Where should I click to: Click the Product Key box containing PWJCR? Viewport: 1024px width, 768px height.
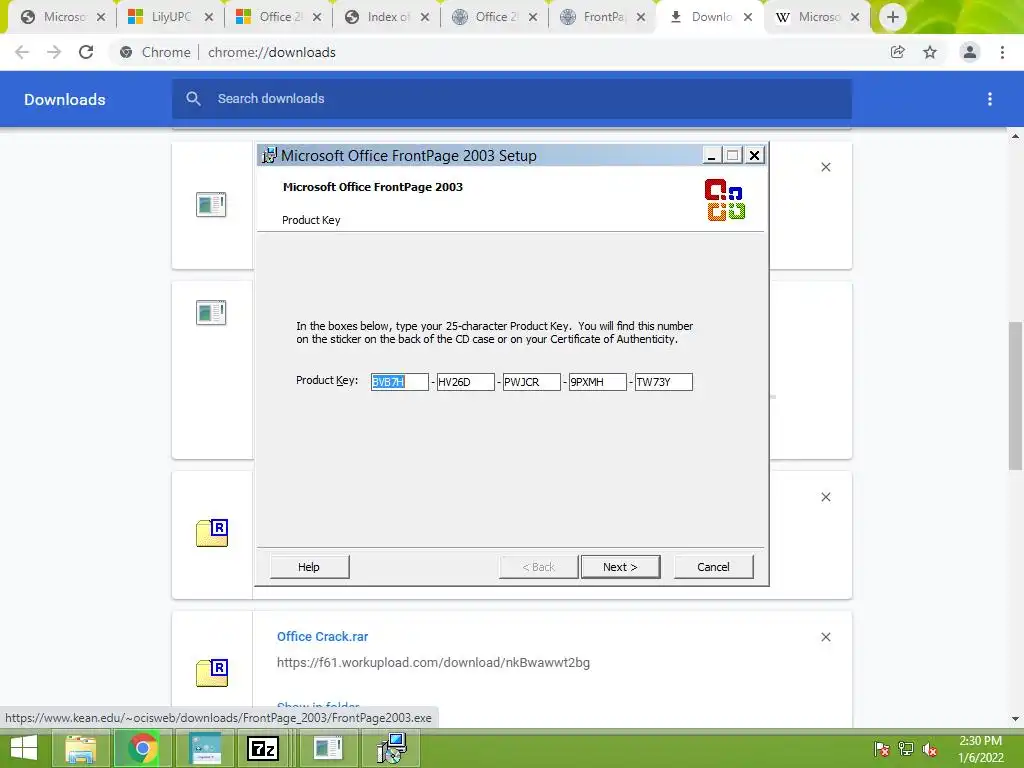point(532,382)
